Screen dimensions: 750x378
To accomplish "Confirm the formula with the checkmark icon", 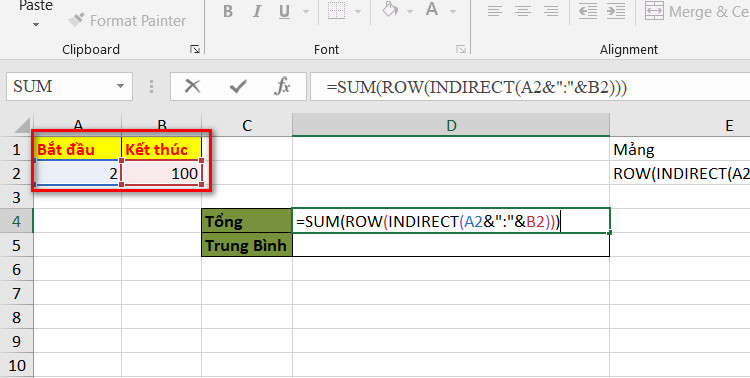I will pyautogui.click(x=238, y=87).
